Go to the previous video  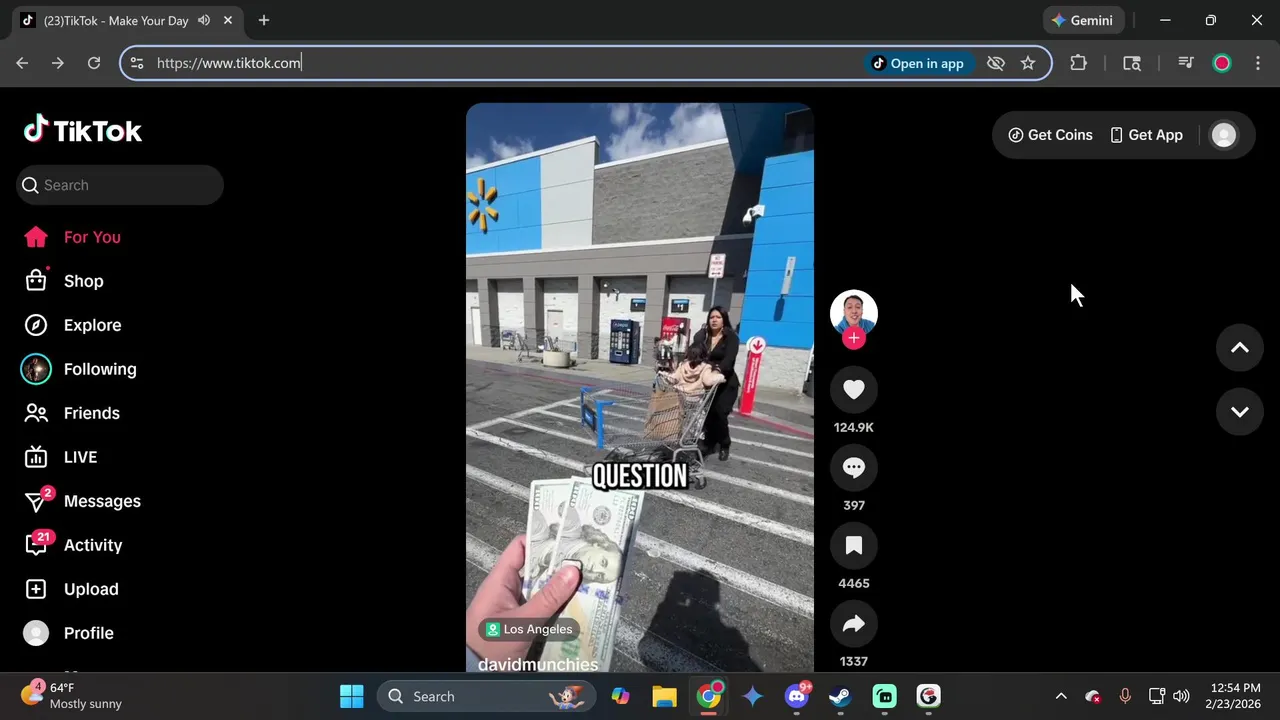click(1240, 348)
